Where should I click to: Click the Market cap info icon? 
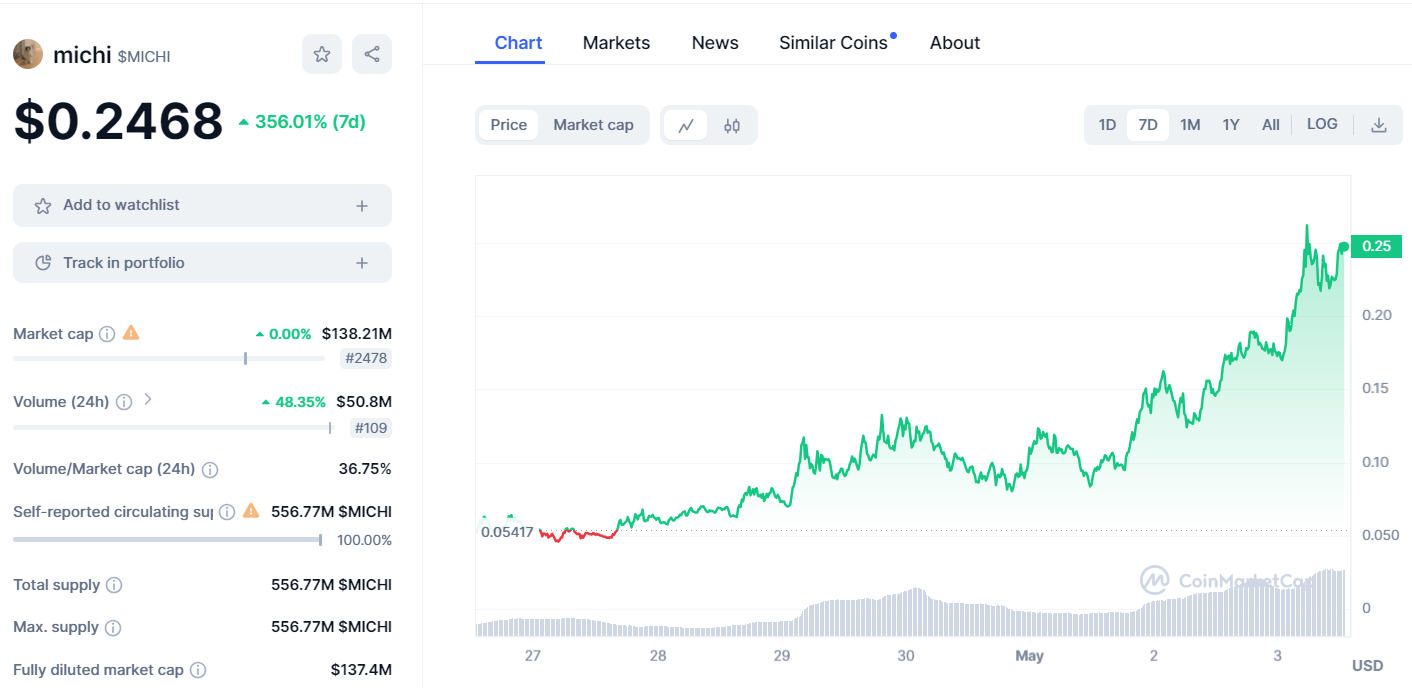click(107, 334)
